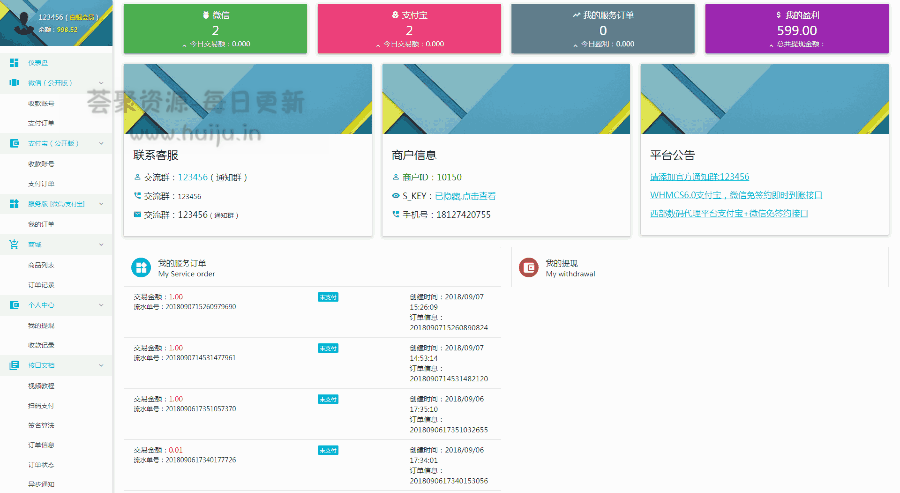The height and width of the screenshot is (493, 900).
Task: Open 收款账号 under the 支付宝 section
Action: point(41,164)
